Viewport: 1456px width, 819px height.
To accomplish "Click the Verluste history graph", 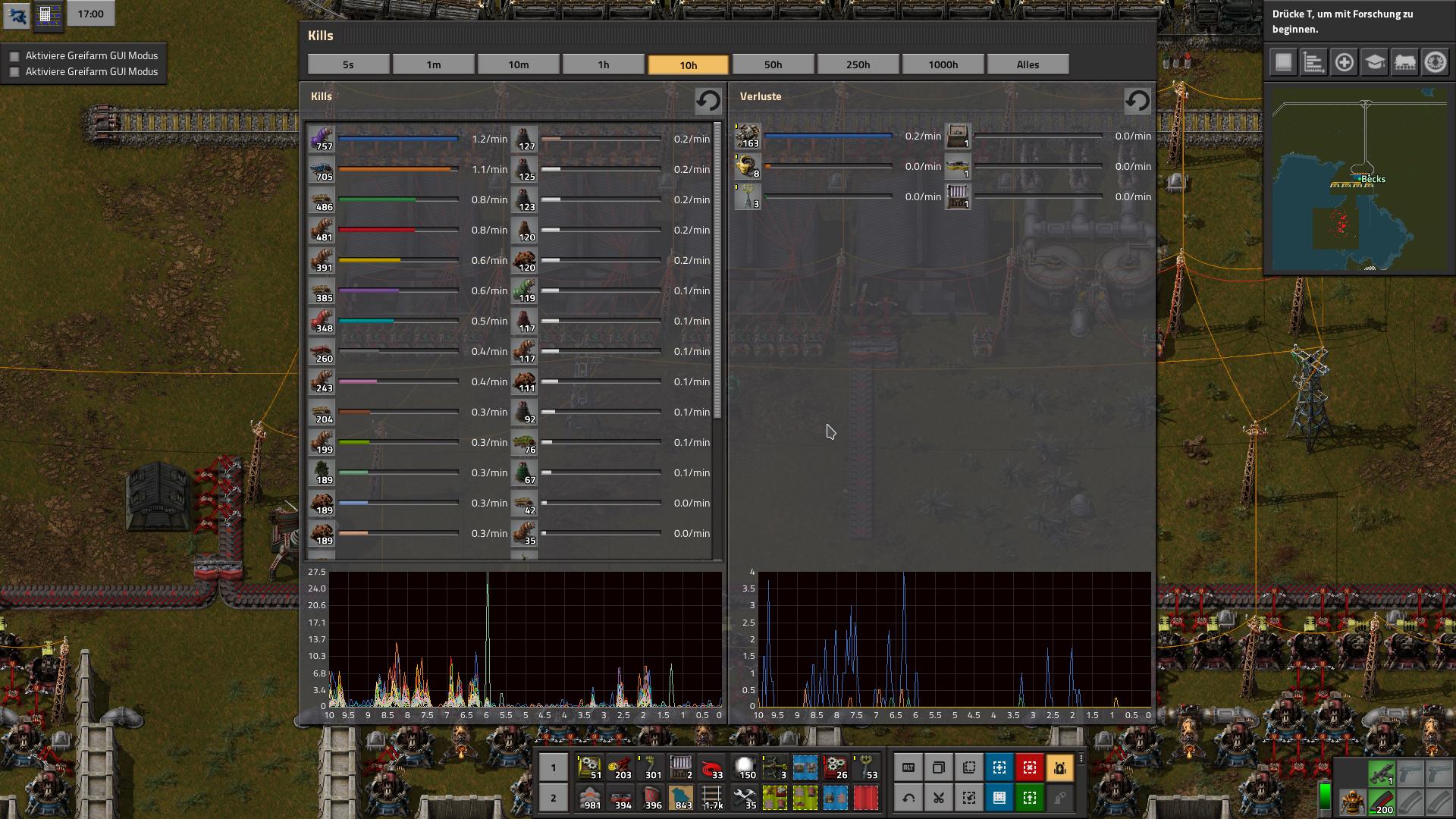I will tap(954, 639).
